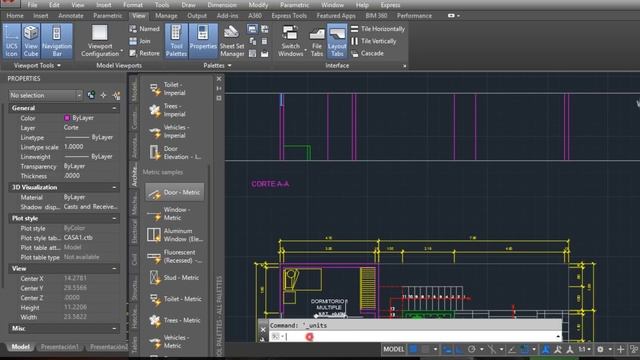Select the Door Elevation tool
The image size is (640, 360).
pyautogui.click(x=175, y=153)
